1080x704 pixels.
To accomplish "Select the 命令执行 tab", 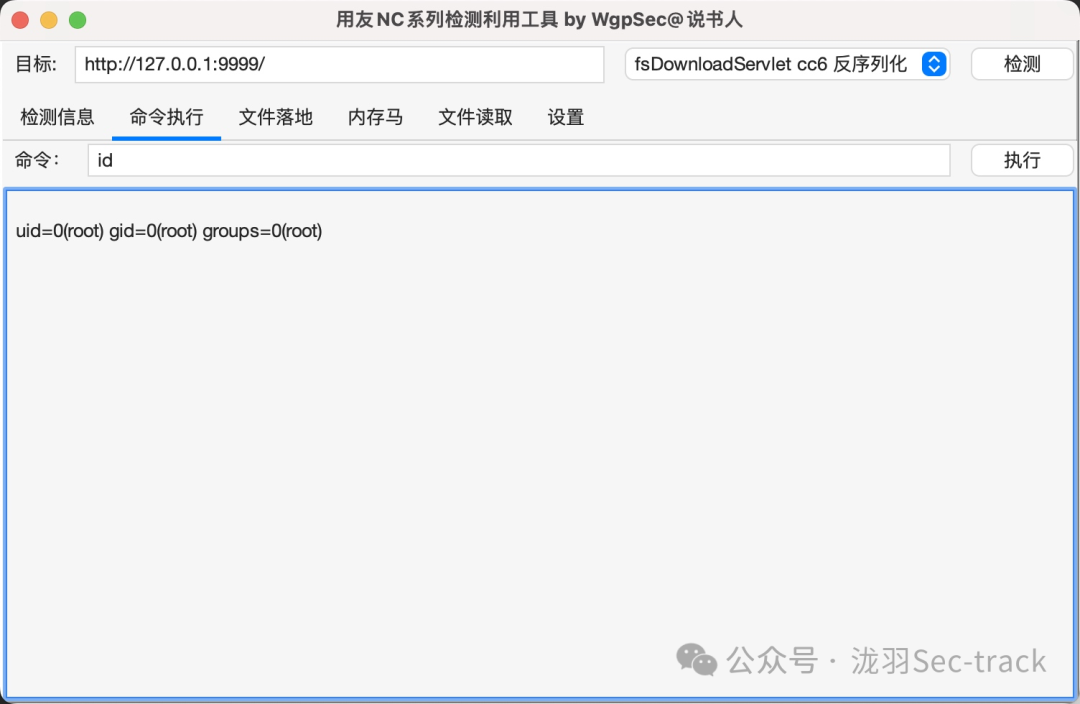I will pos(166,117).
